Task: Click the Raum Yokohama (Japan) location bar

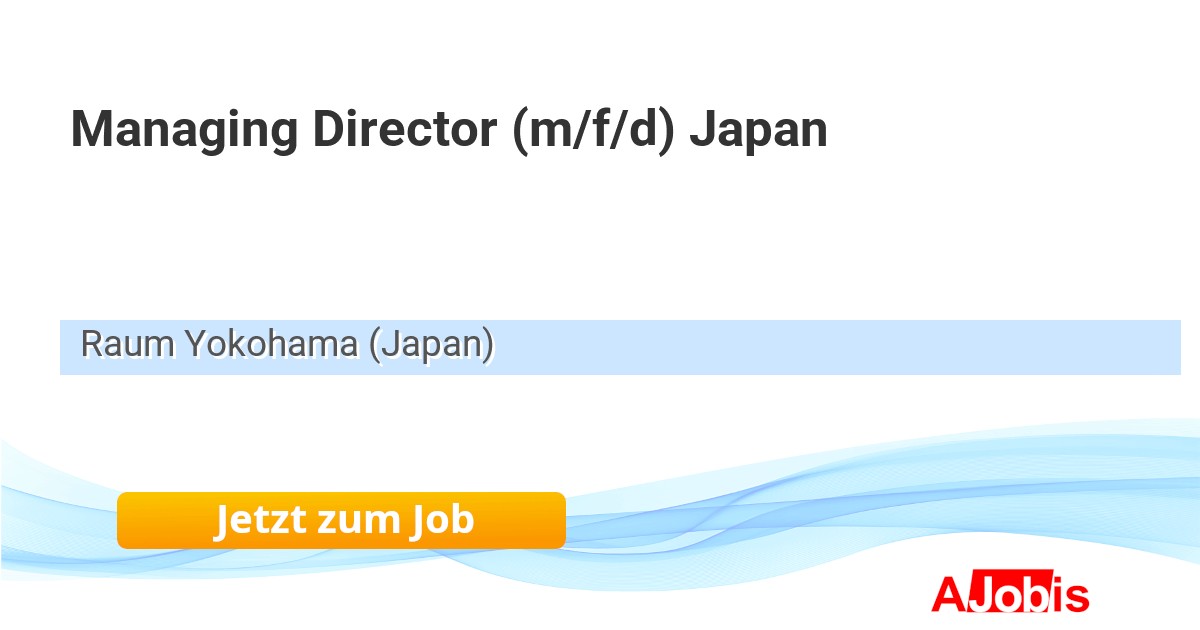Action: click(x=620, y=347)
